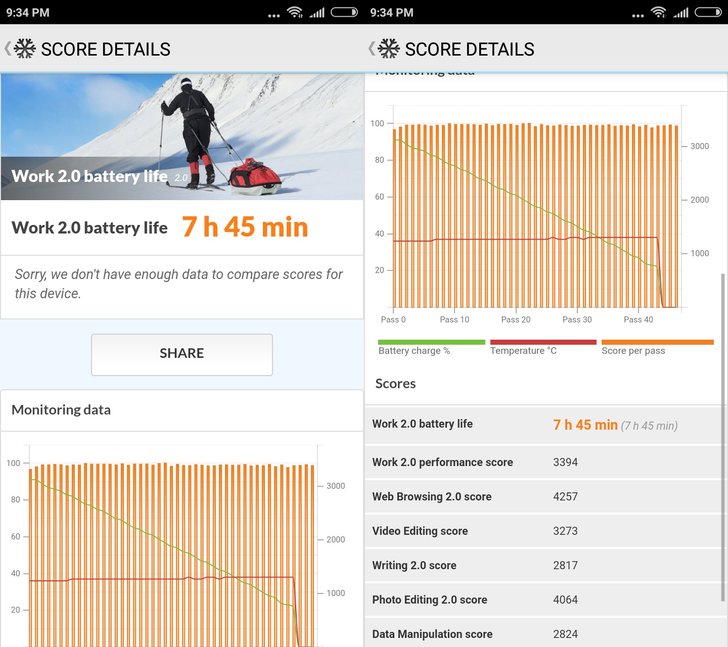Tap the 9:34 PM clock on left screen
Viewport: 728px width, 647px height.
(28, 13)
